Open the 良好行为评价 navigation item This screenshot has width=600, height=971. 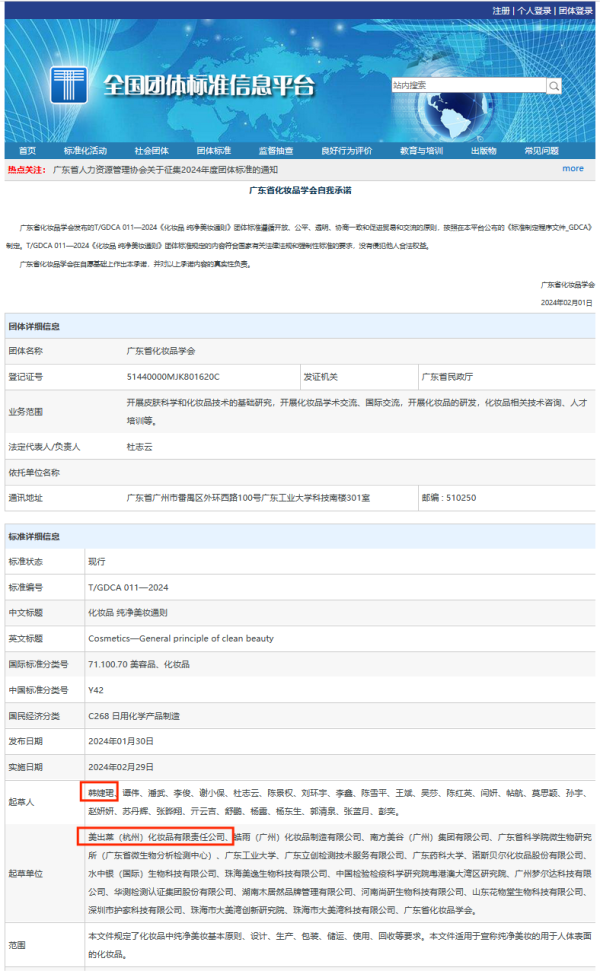click(346, 151)
